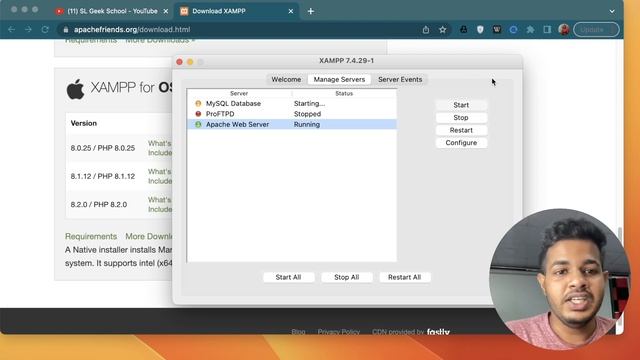Close the SL Geek School YouTube tab
Image resolution: width=640 pixels, height=360 pixels.
166,11
